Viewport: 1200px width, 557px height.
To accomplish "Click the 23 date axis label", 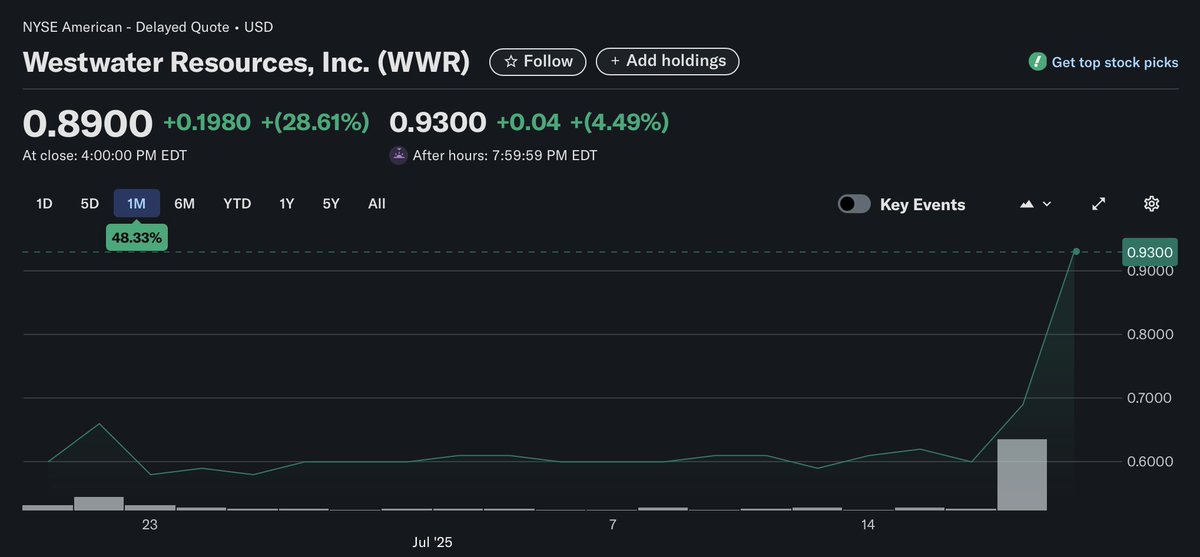I will (x=150, y=524).
